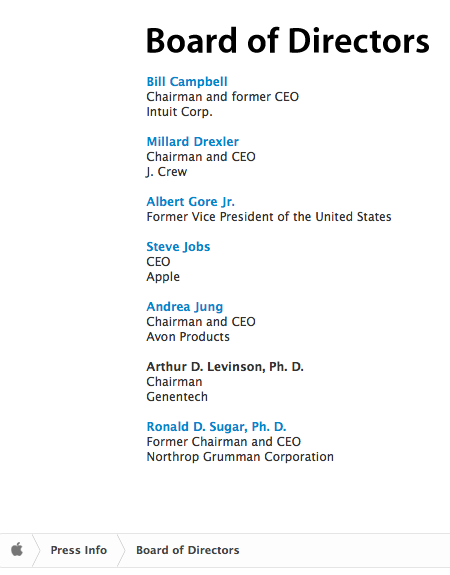Go to Press Info in the breadcrumb

[x=79, y=550]
